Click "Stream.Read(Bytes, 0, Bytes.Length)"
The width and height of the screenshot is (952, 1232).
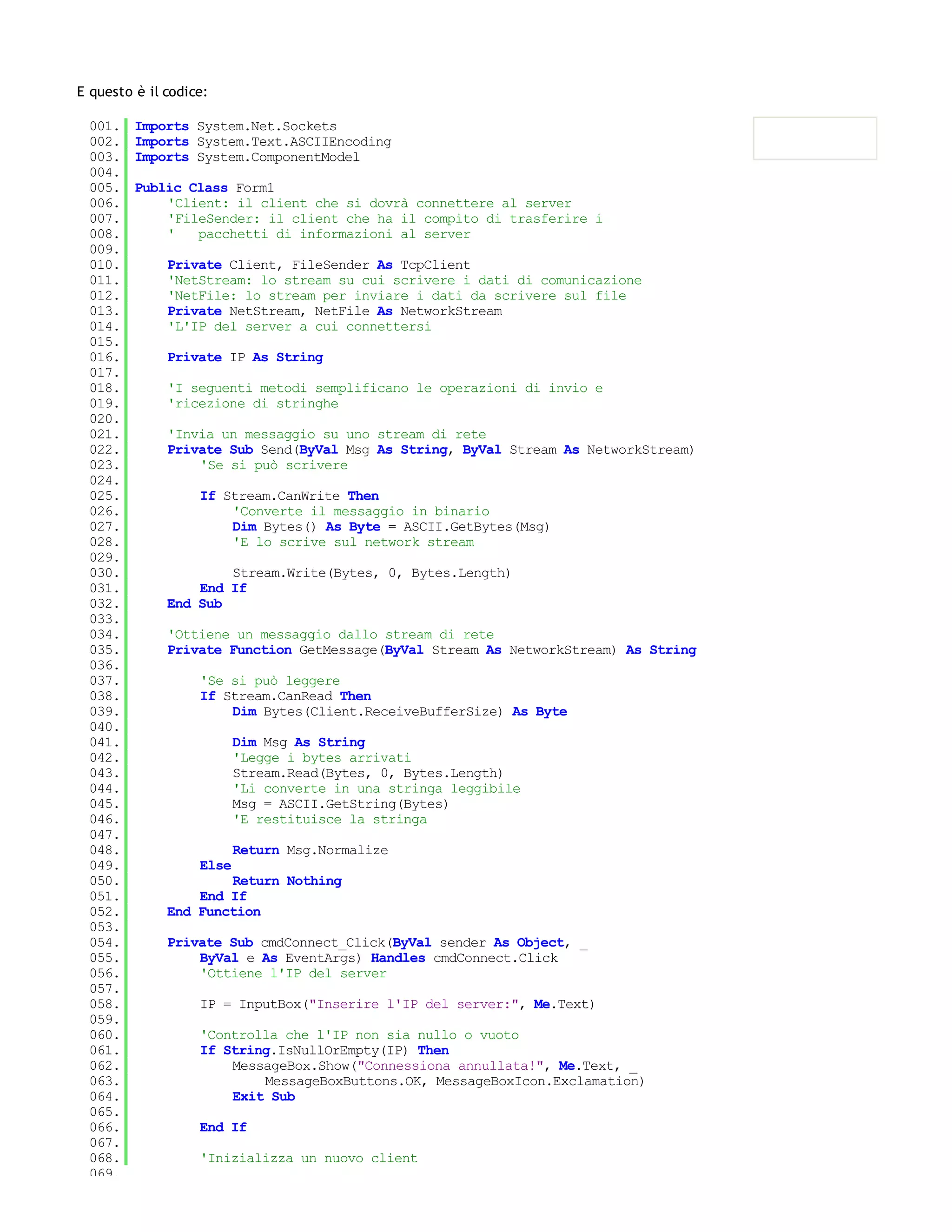pyautogui.click(x=367, y=774)
